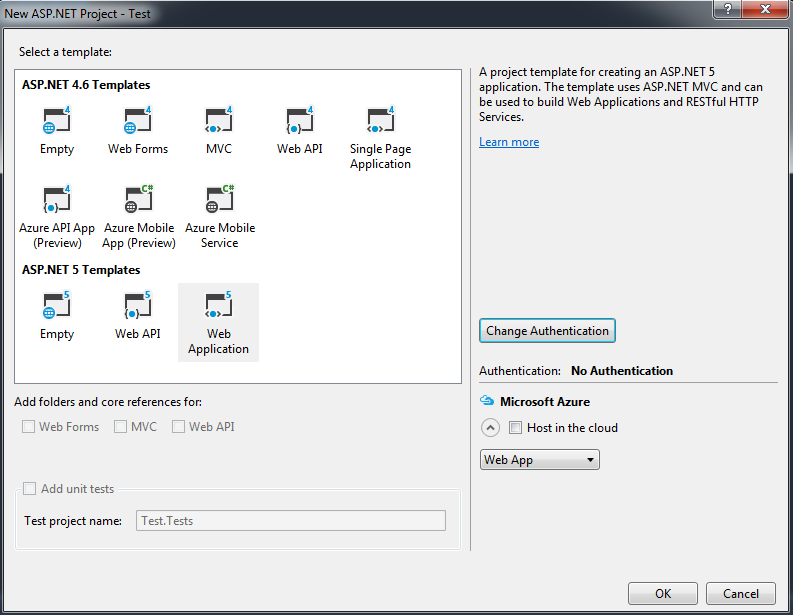Click the No Authentication status text
Image resolution: width=794 pixels, height=615 pixels.
622,371
